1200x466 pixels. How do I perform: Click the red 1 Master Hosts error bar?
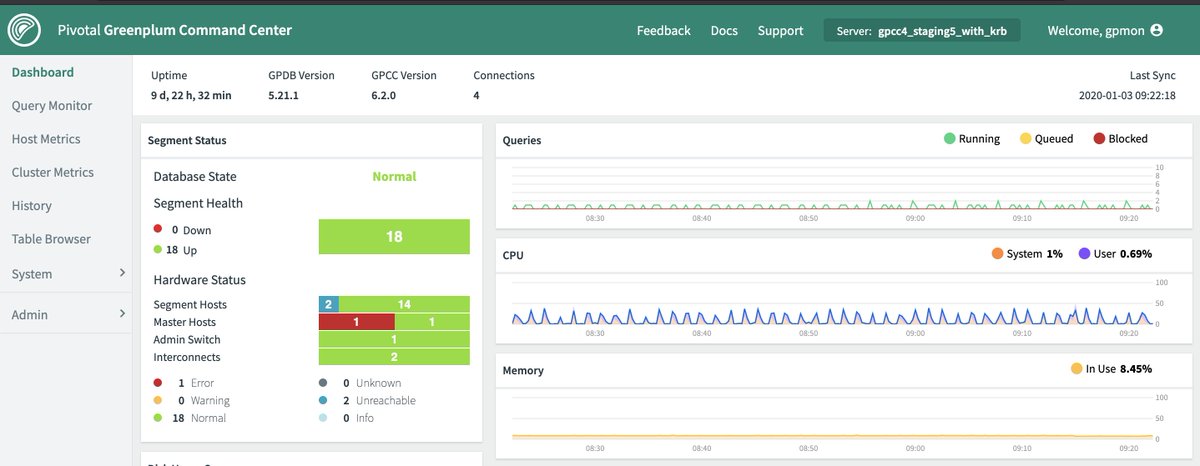click(356, 322)
